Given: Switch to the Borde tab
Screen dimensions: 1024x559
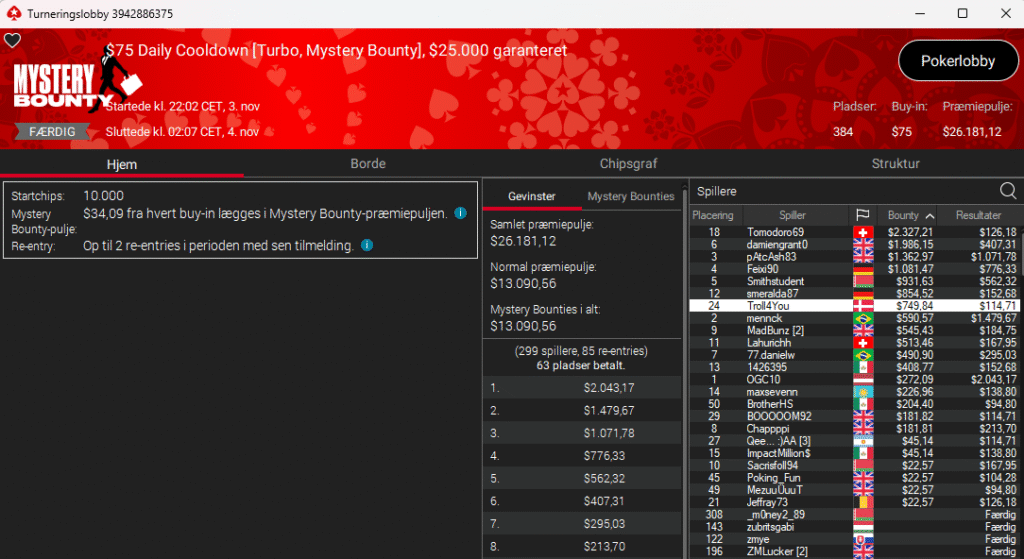Looking at the screenshot, I should (367, 164).
